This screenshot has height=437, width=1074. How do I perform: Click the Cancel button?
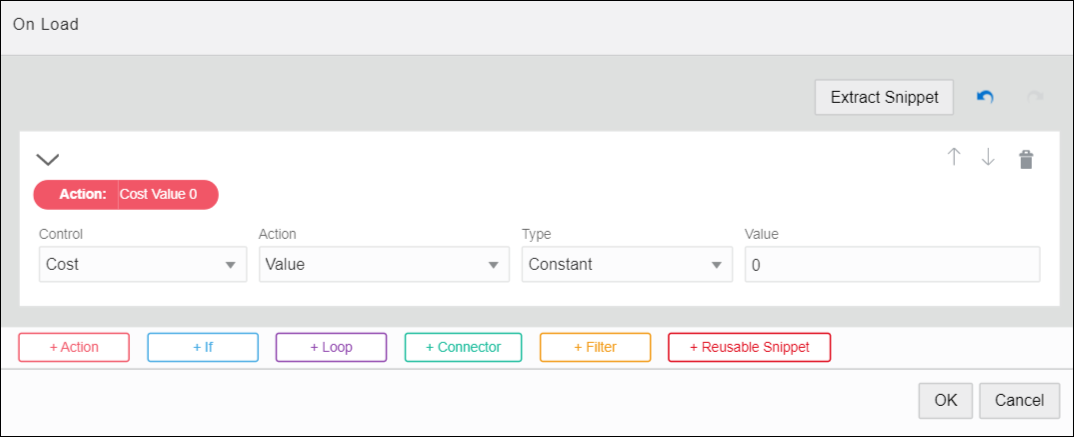[1019, 401]
